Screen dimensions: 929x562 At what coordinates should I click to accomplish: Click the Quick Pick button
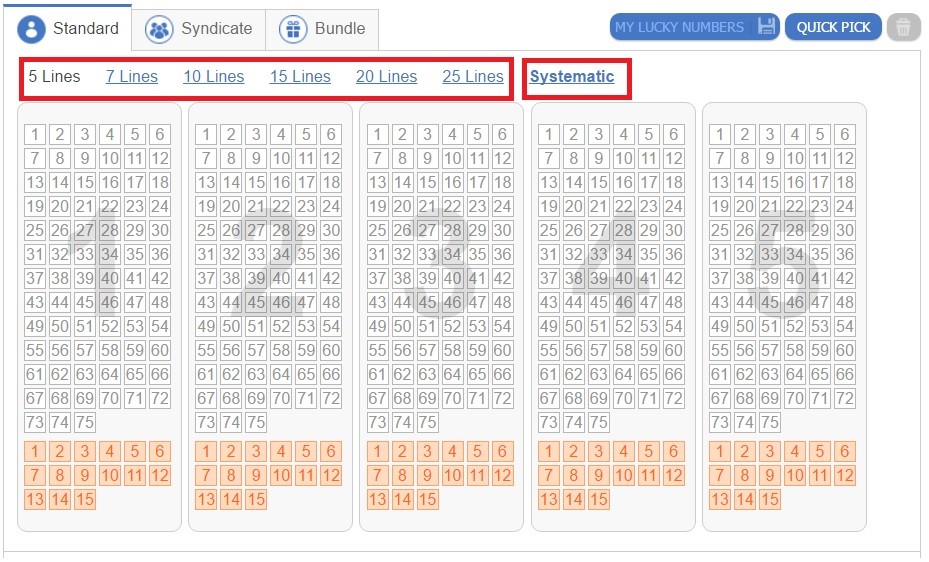pos(833,27)
